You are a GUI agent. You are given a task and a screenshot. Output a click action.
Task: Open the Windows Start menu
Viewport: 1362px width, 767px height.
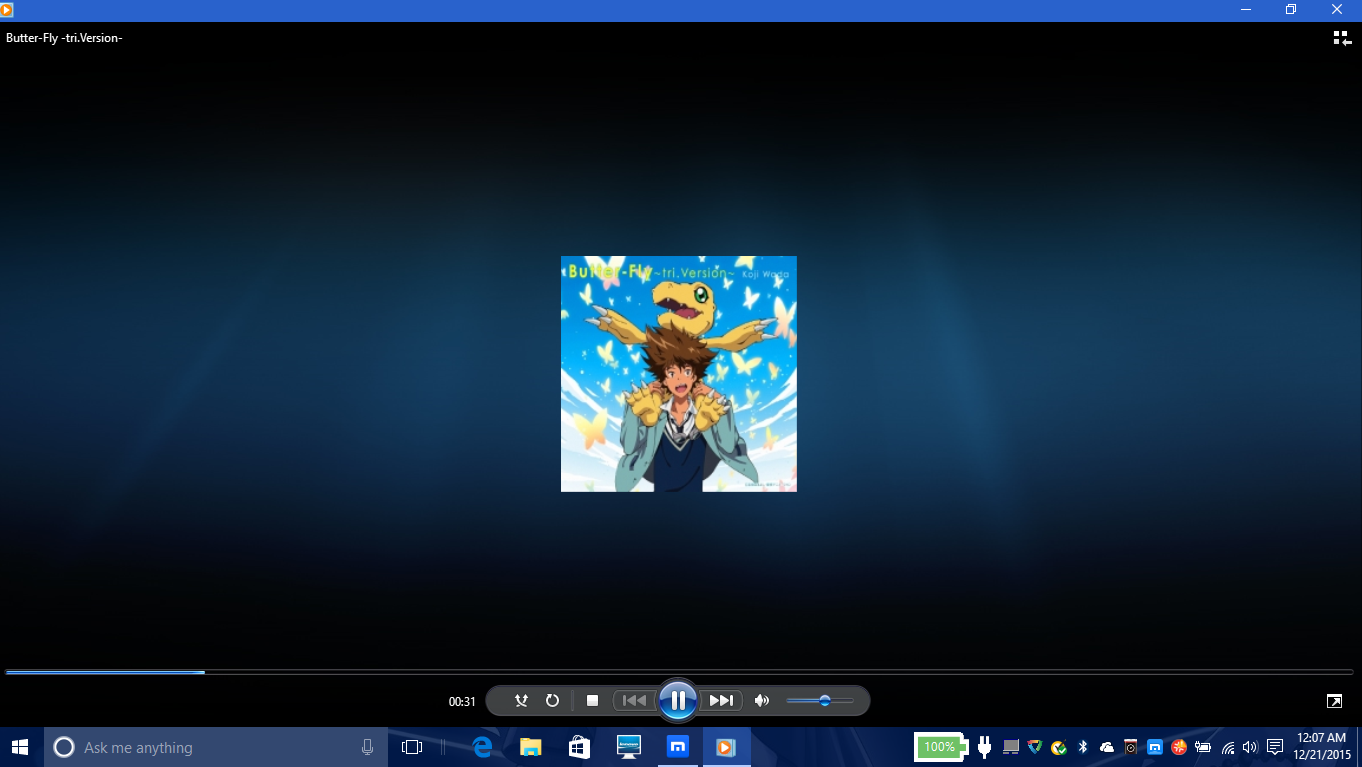coord(20,747)
